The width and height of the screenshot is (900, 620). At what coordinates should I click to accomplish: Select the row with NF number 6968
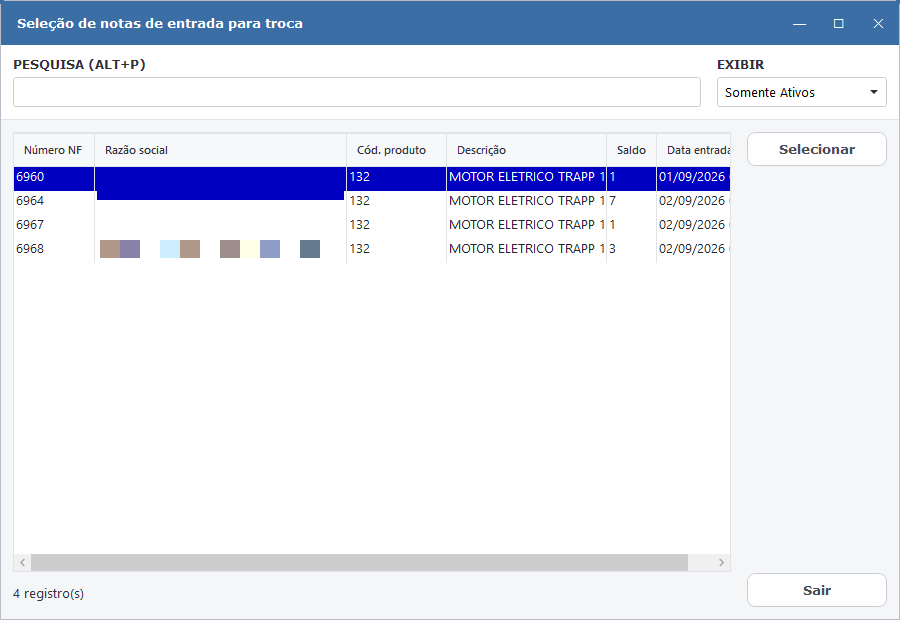371,249
